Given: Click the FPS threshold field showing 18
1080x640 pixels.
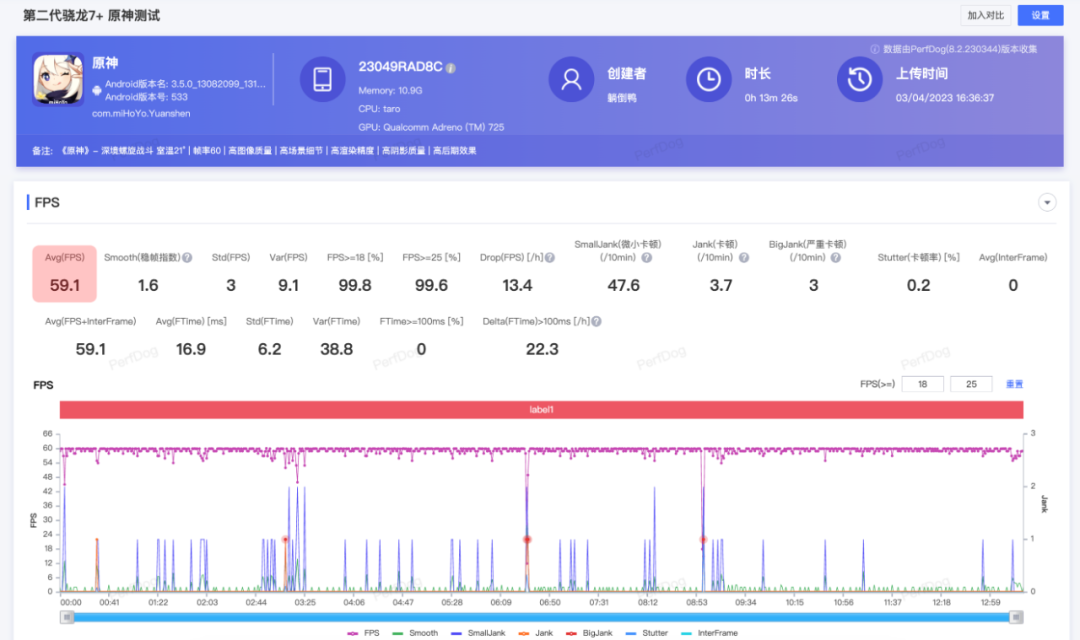Looking at the screenshot, I should tap(921, 384).
